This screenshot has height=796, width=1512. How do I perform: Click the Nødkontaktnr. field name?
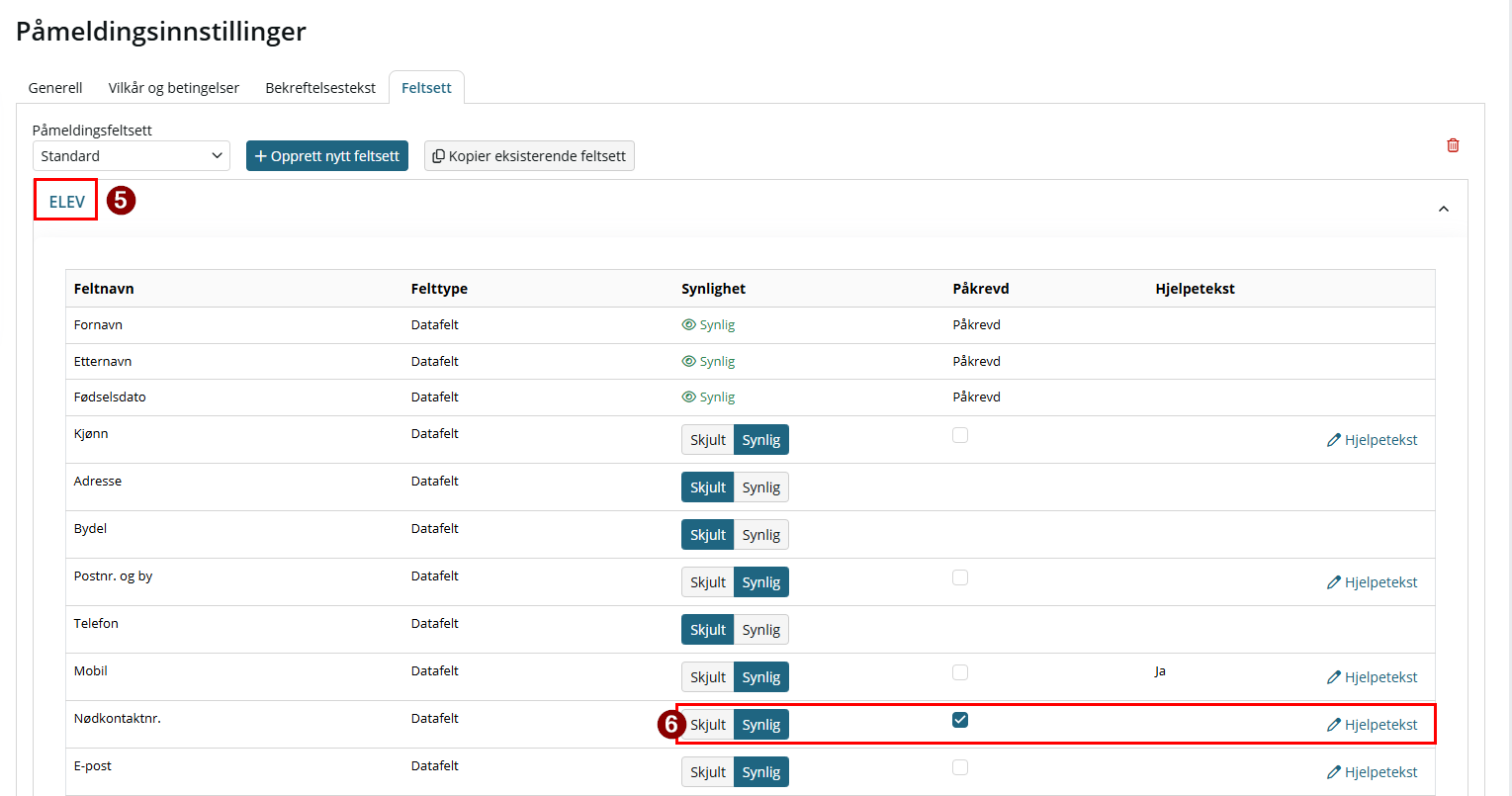point(118,718)
